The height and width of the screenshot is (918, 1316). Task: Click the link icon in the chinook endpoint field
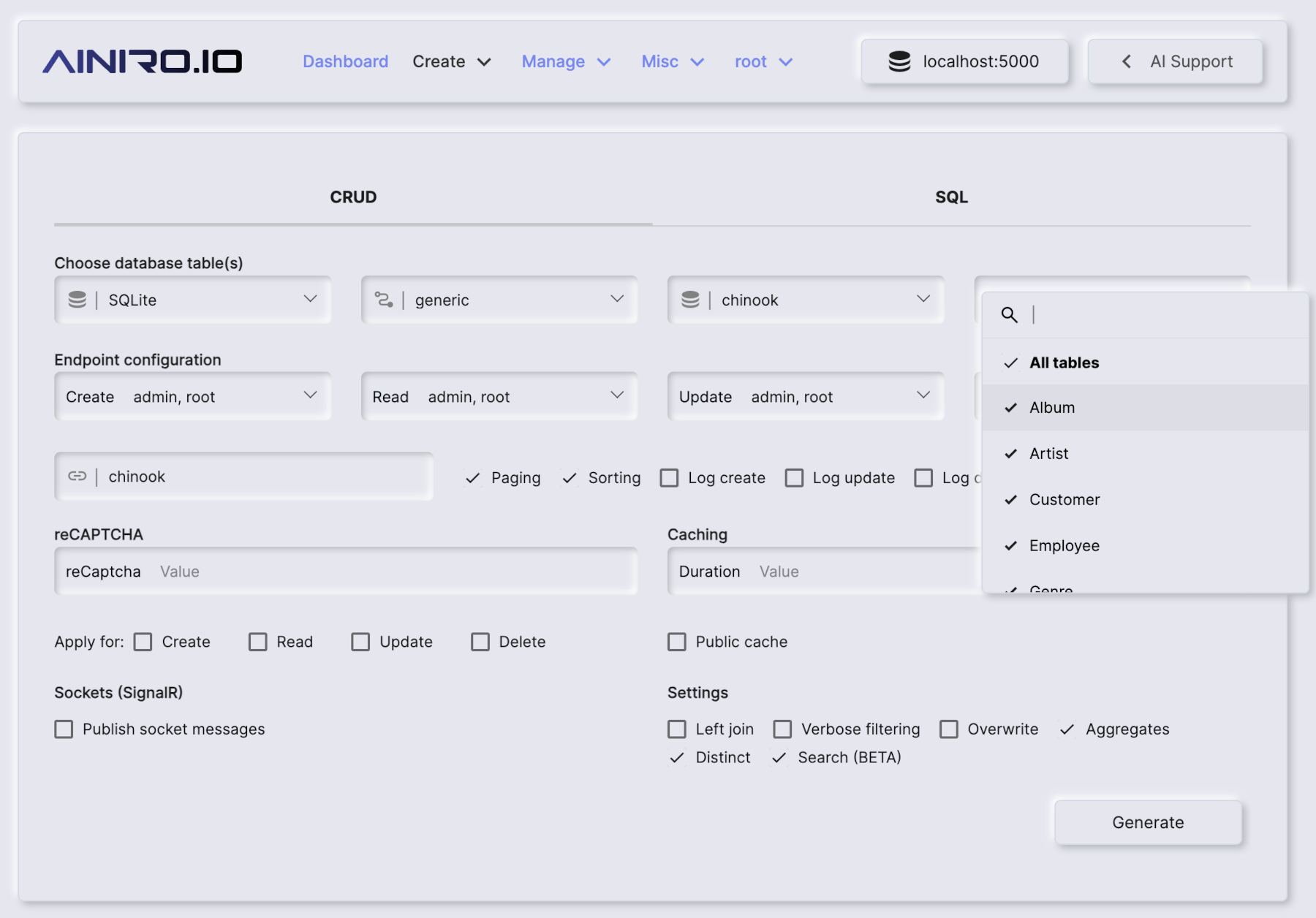(x=76, y=476)
